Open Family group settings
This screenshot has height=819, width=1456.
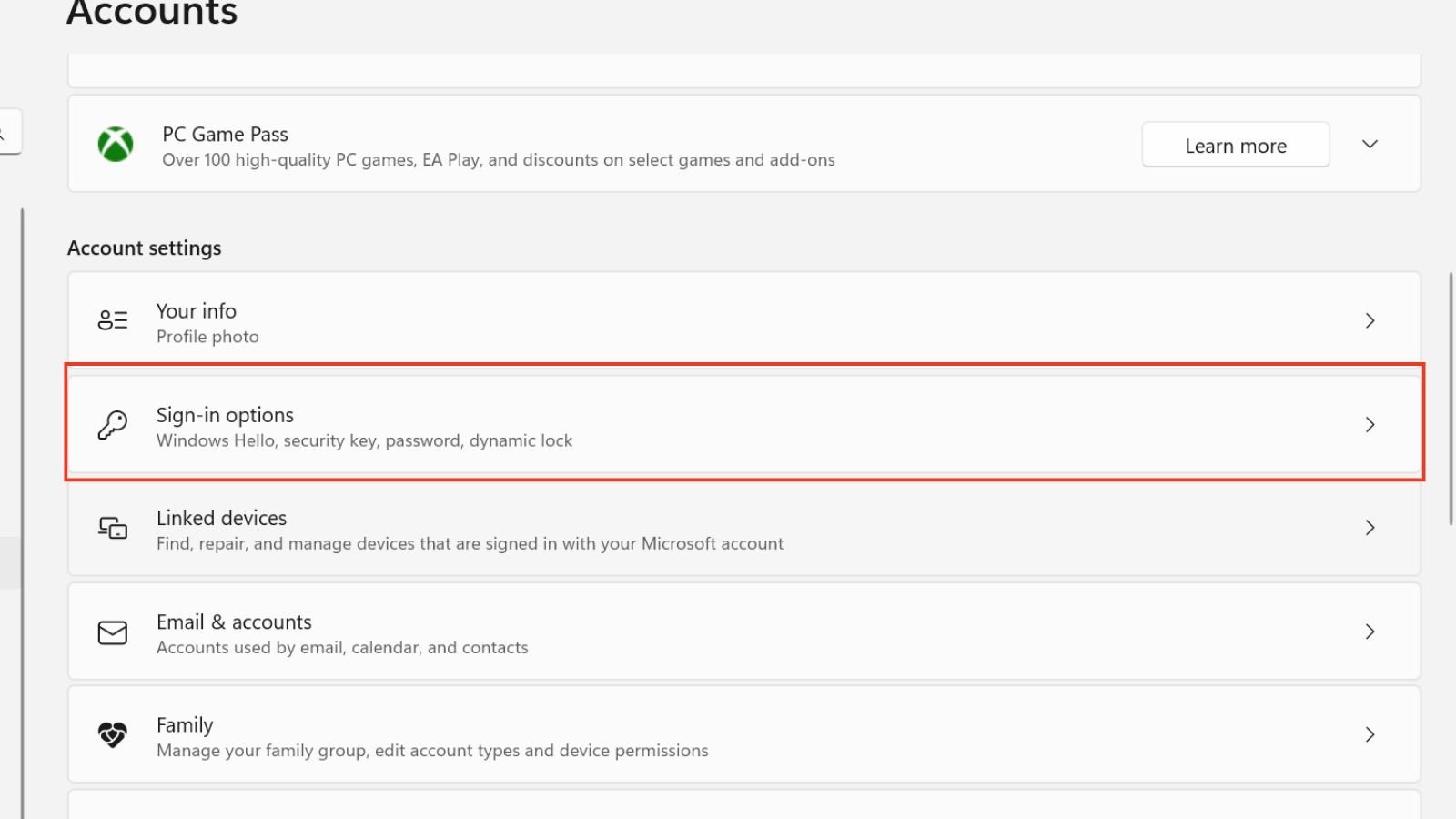tap(637, 734)
